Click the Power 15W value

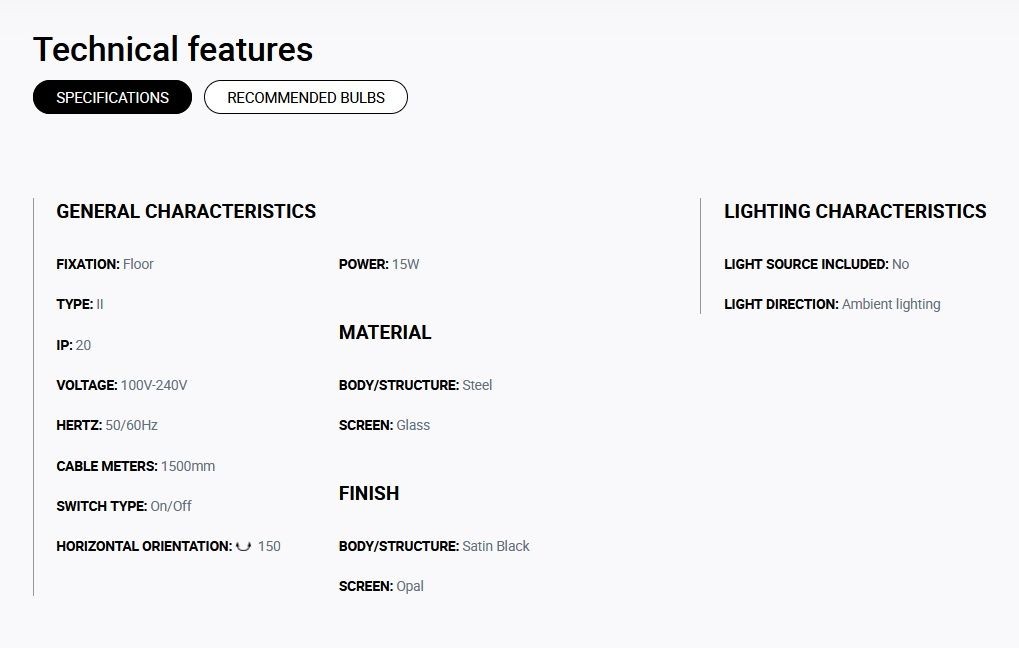tap(405, 265)
